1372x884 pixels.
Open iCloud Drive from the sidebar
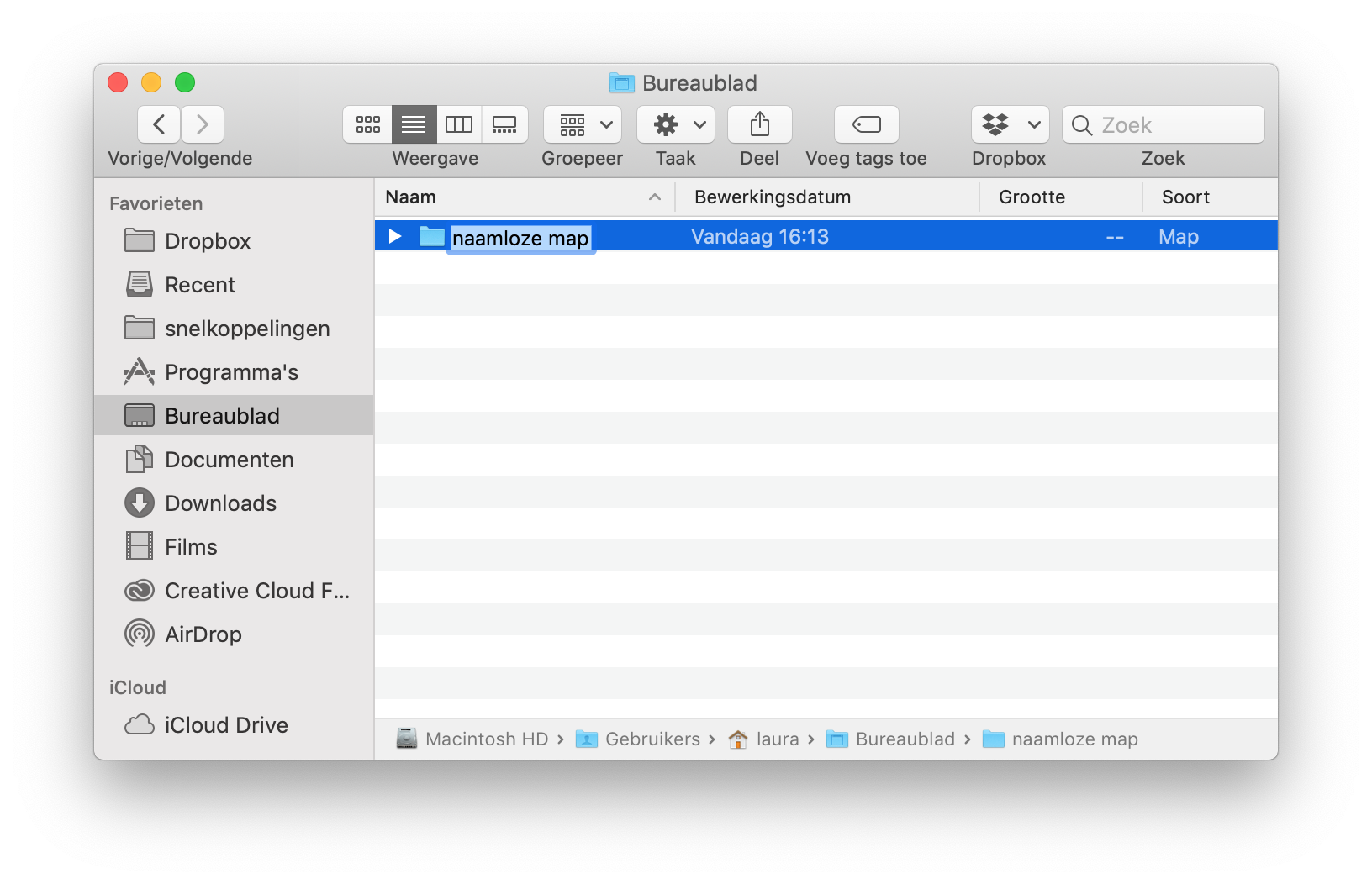point(226,724)
